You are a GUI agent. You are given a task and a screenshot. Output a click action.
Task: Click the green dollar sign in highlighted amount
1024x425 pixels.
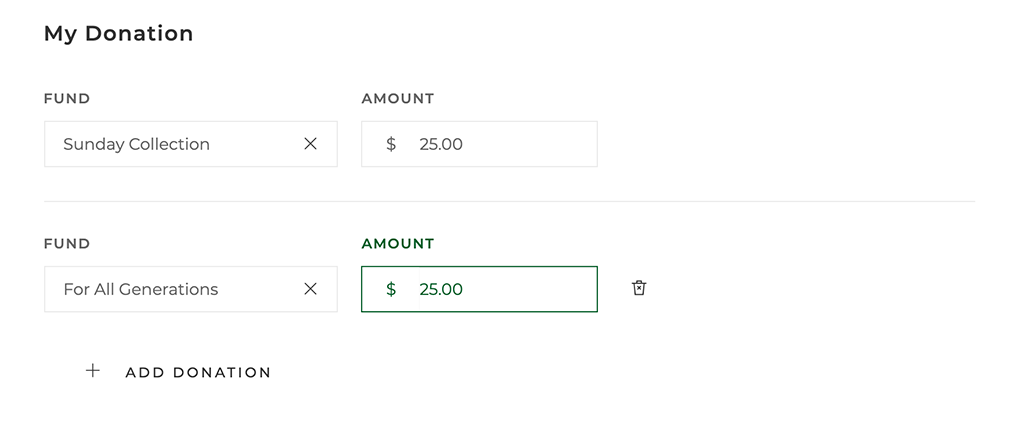391,289
